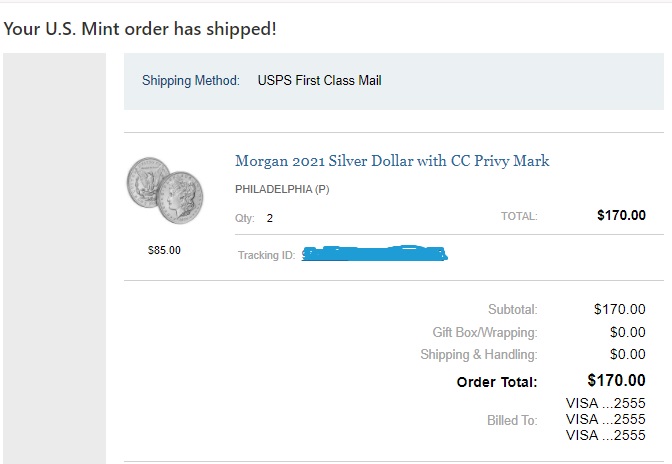Viewport: 672px width, 464px height.
Task: Select the USPS First Class Mail text
Action: (319, 80)
